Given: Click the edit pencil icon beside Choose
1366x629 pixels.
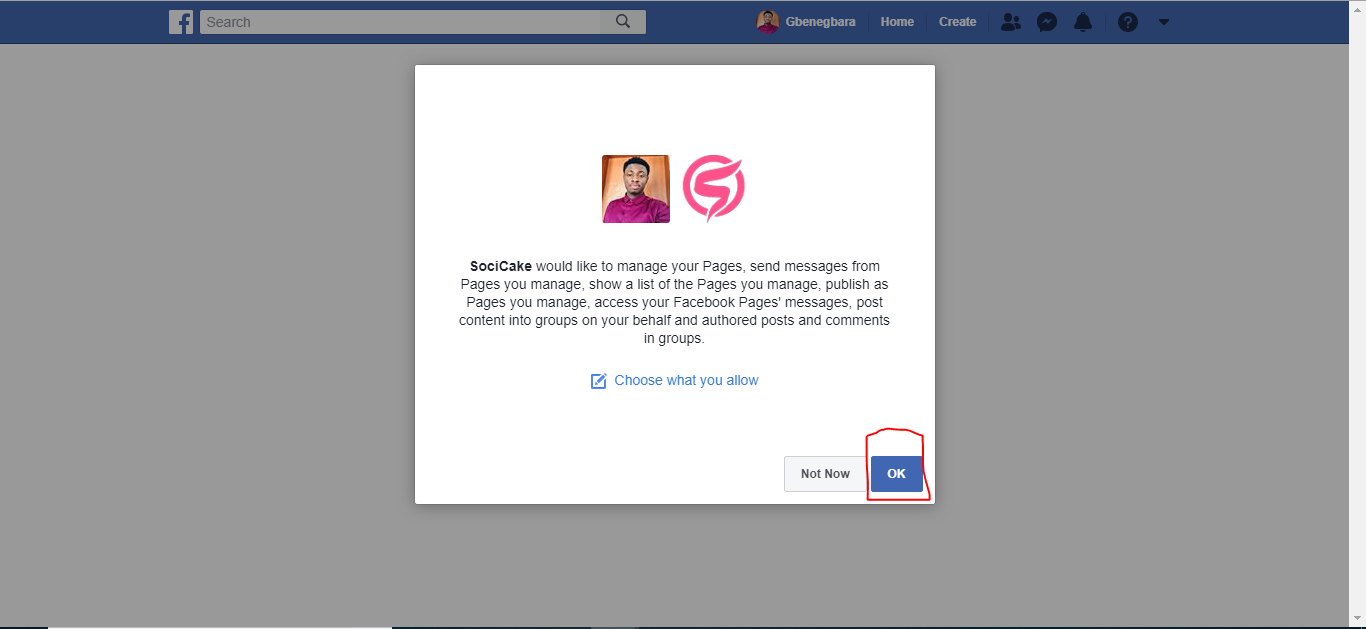Looking at the screenshot, I should point(599,381).
